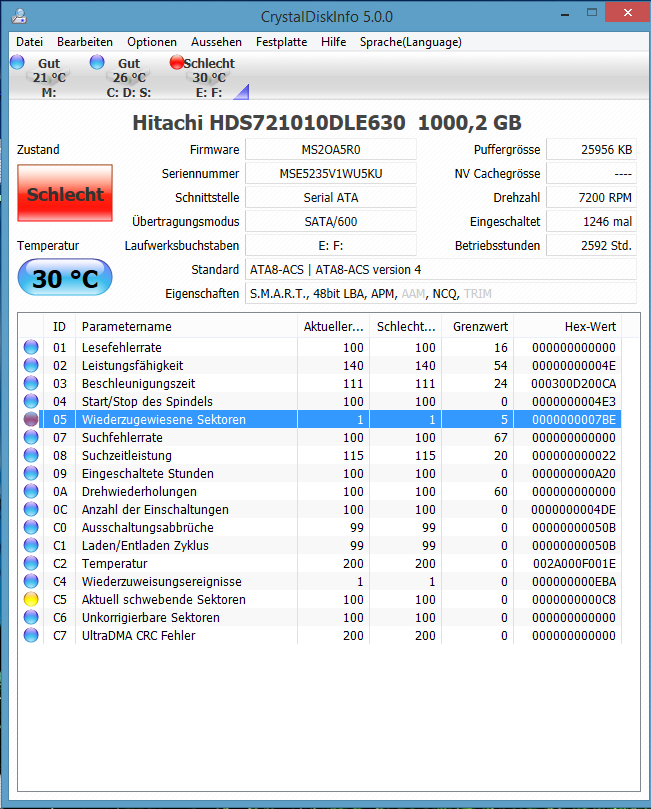Click the Eingeschaltet field 1246 mal
The height and width of the screenshot is (809, 651).
[x=591, y=221]
